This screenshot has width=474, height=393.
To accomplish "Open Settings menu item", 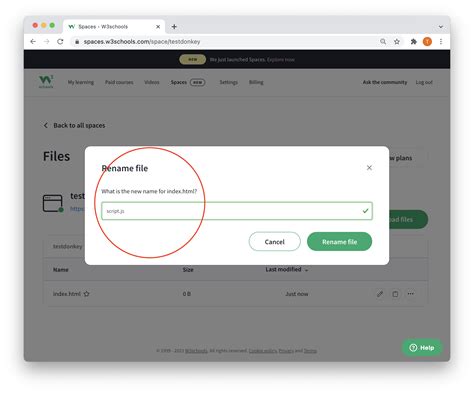I will [x=229, y=82].
